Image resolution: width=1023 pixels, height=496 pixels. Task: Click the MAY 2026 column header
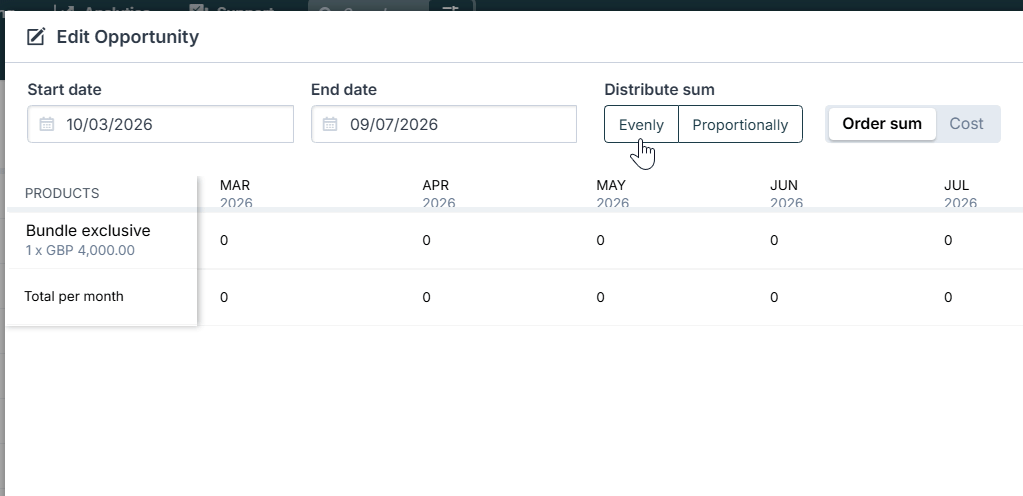tap(612, 193)
